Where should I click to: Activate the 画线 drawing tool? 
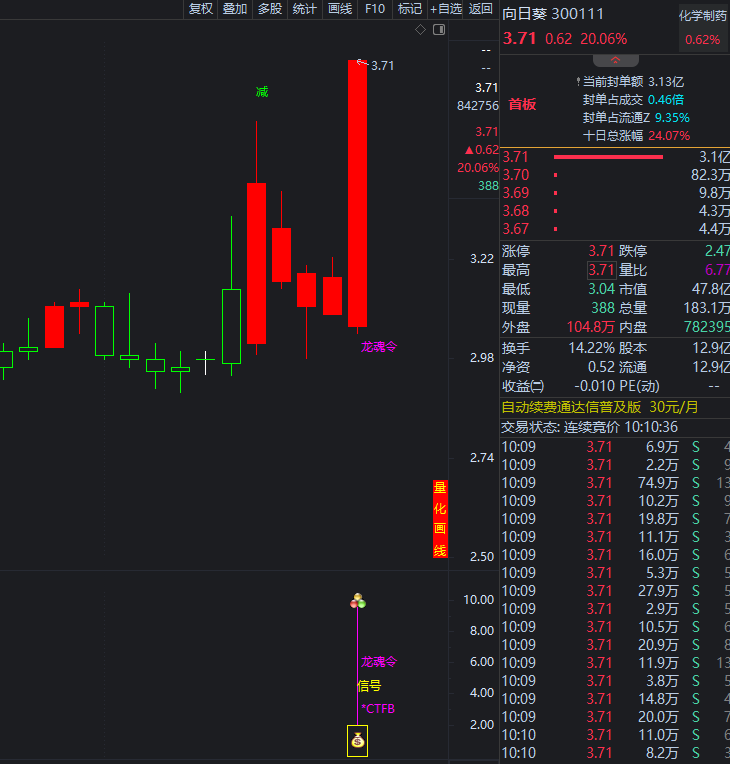(x=340, y=9)
